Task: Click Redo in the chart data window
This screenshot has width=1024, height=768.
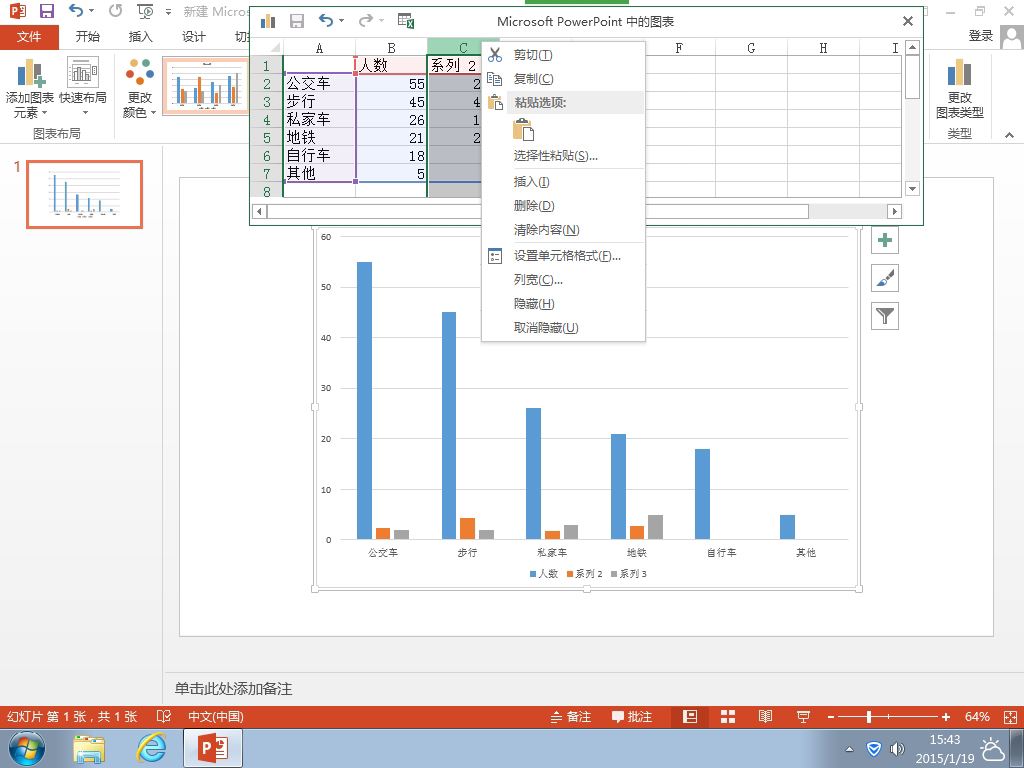Action: click(365, 21)
